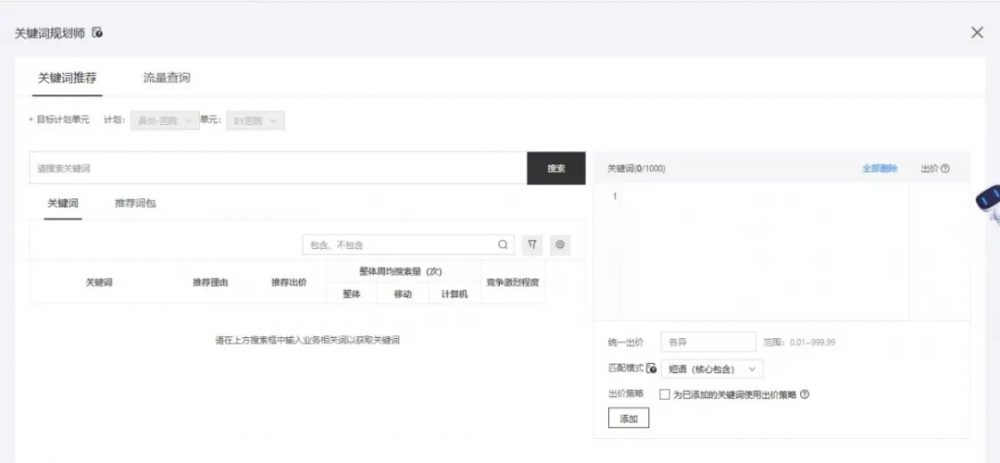
Task: Open the funnel filter icon above the table
Action: click(532, 244)
